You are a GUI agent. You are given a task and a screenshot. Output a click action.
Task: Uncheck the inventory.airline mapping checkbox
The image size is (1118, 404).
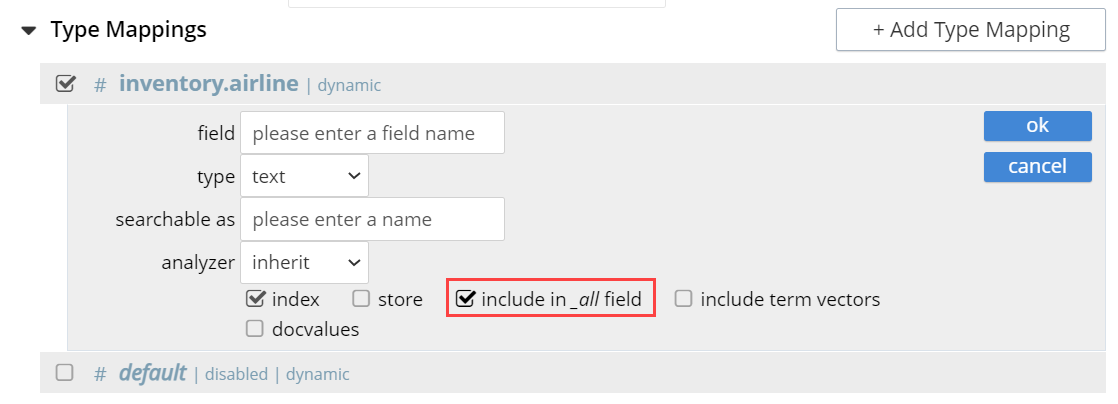pyautogui.click(x=65, y=84)
